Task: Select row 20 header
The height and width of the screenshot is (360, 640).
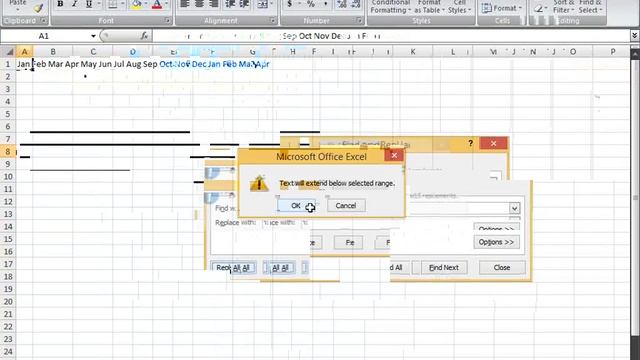Action: coord(8,302)
